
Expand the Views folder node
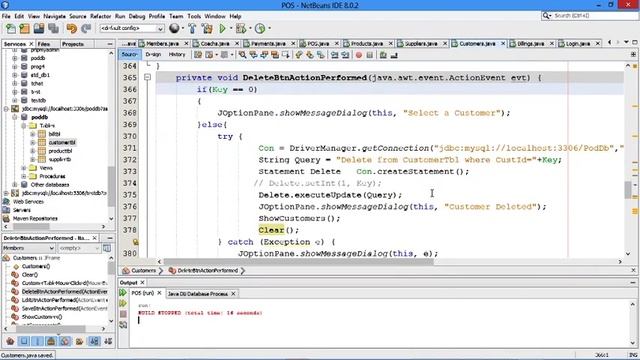pos(24,168)
